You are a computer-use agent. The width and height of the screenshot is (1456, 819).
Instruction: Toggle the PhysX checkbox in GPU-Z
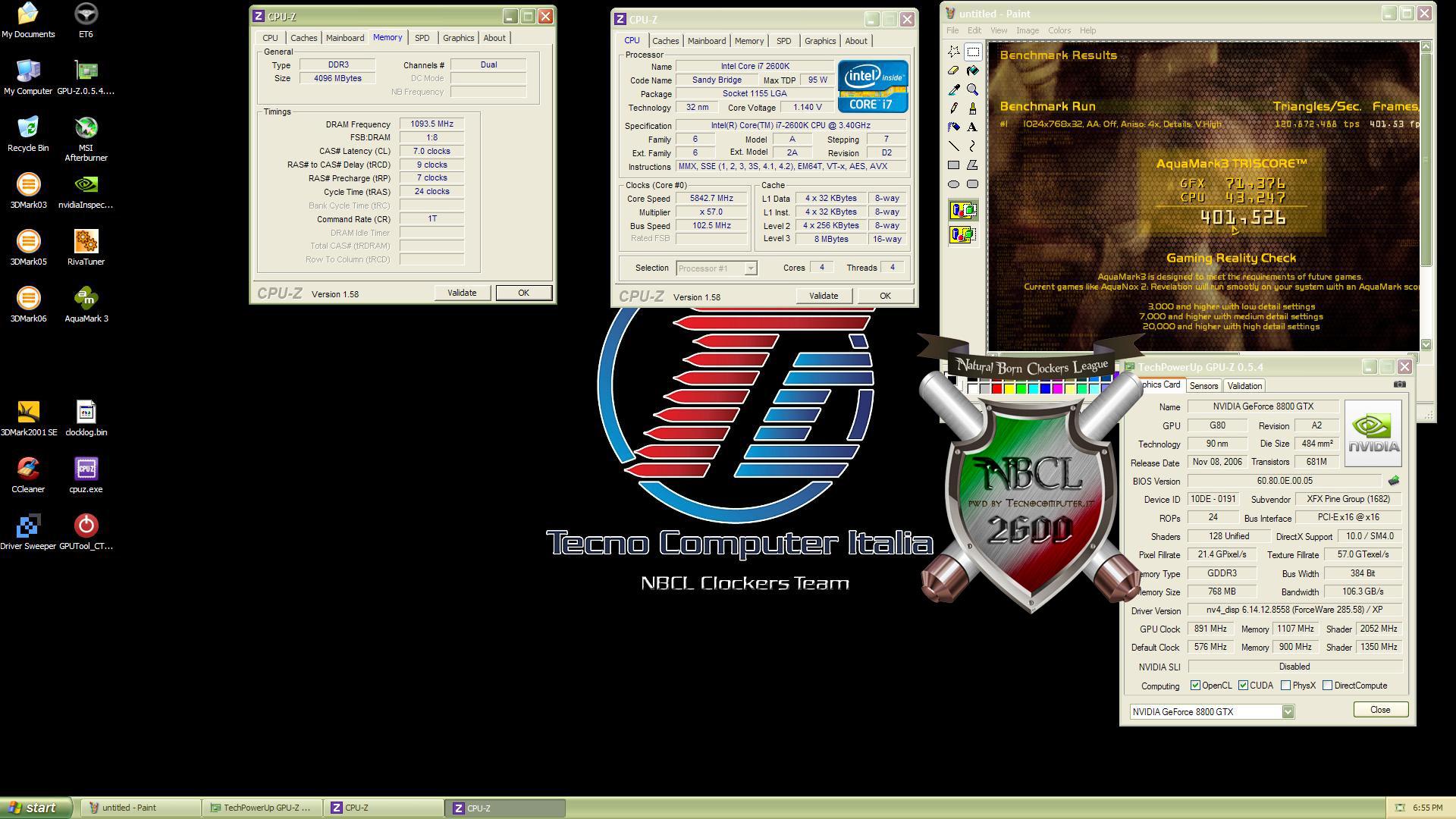[x=1285, y=686]
